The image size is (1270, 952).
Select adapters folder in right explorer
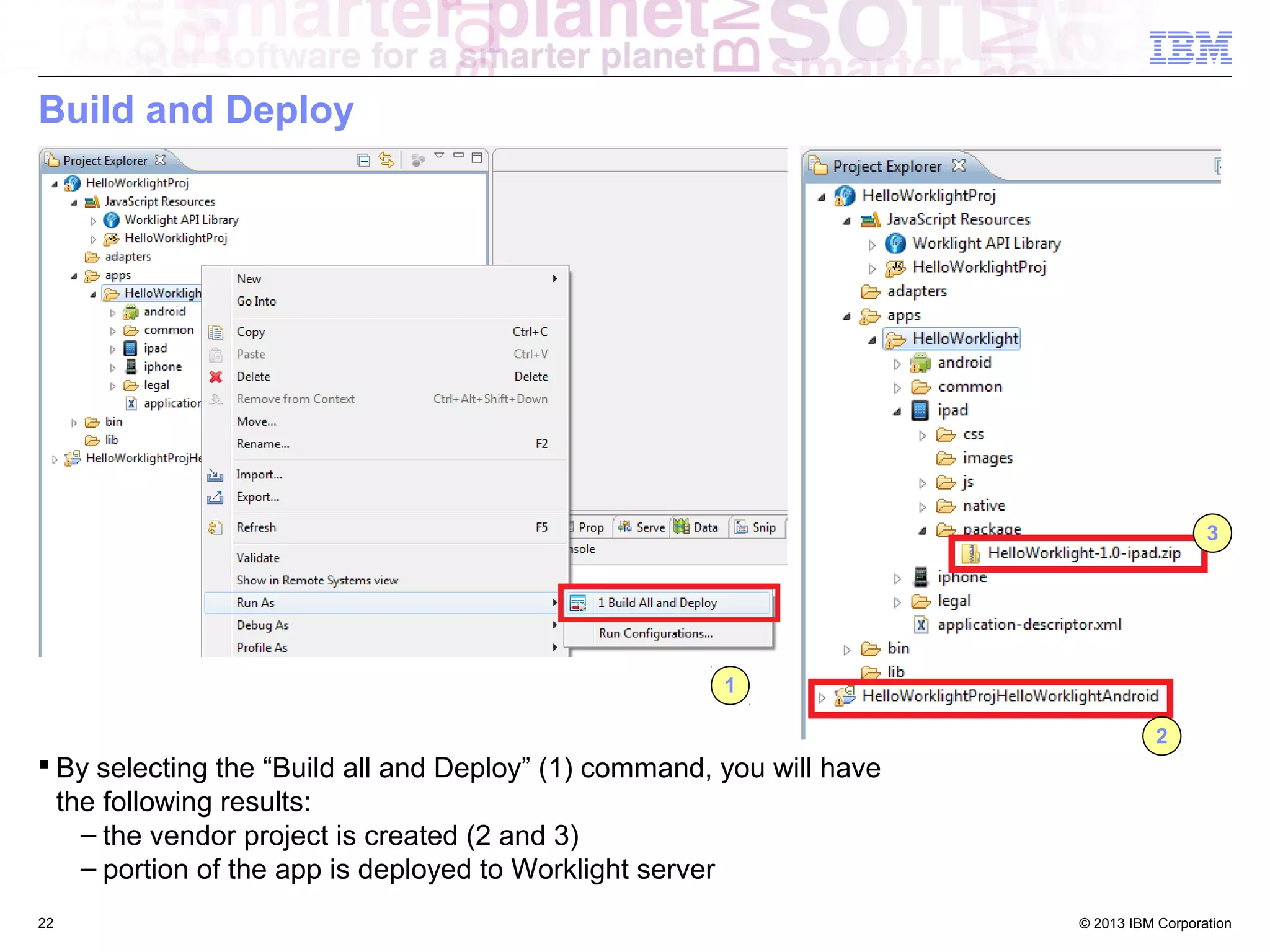tap(917, 291)
